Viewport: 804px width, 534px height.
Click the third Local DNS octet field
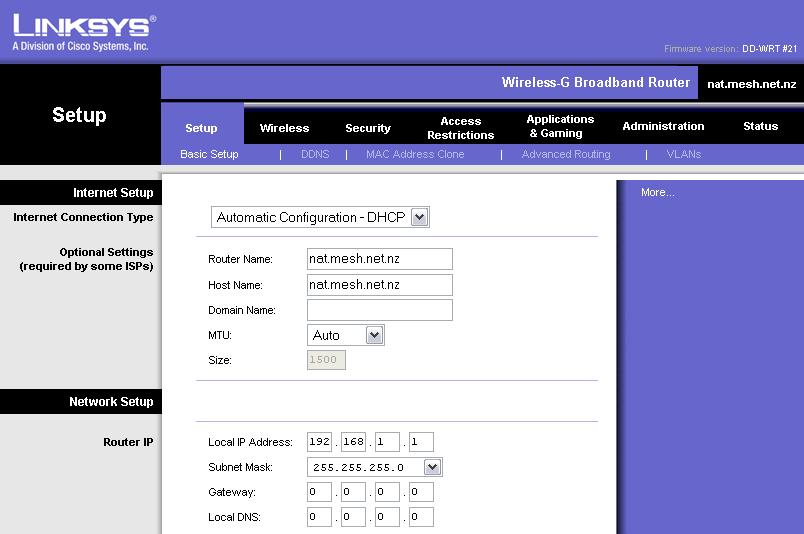click(387, 517)
